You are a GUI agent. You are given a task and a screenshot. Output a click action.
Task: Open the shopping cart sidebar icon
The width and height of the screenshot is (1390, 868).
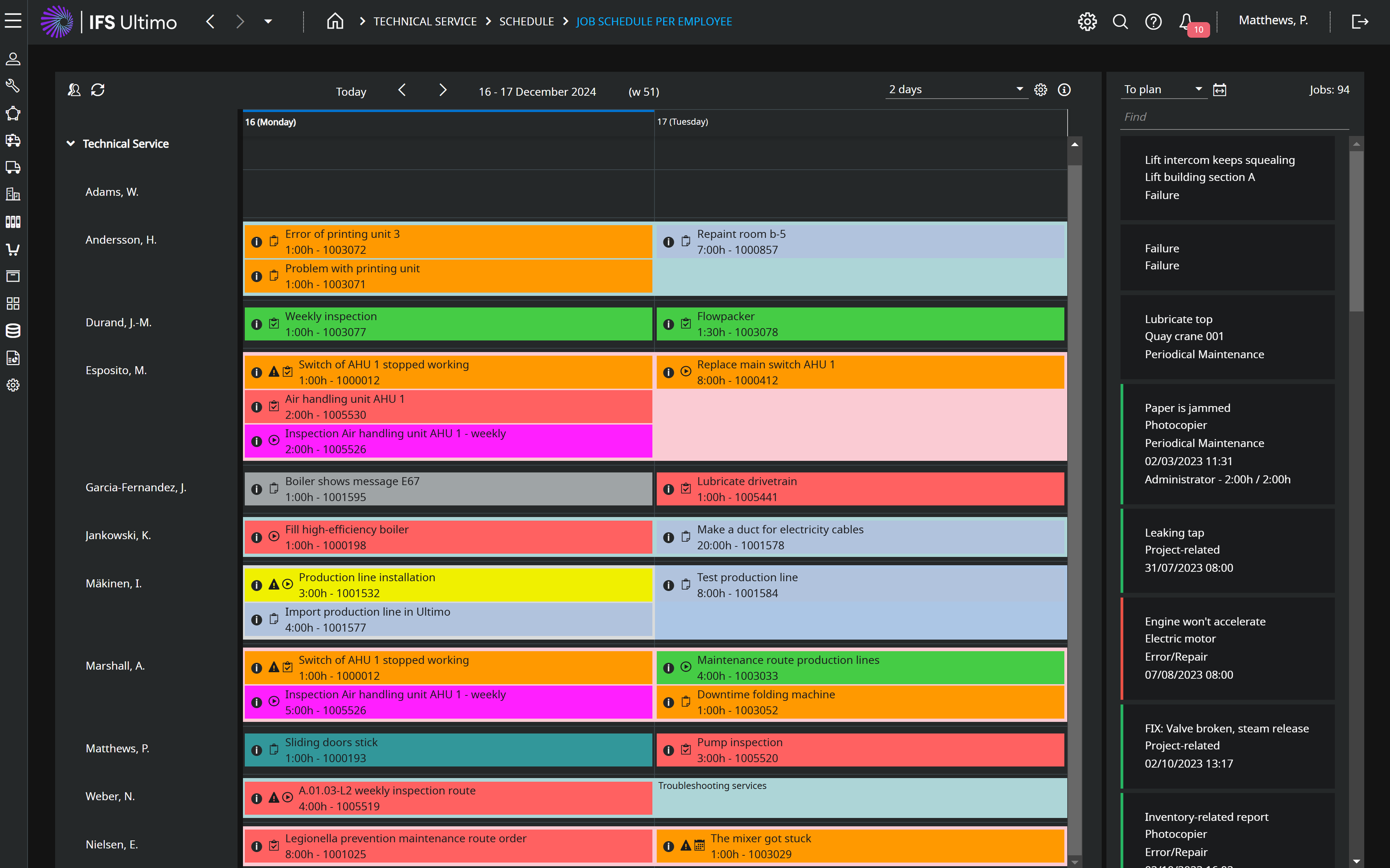(x=13, y=249)
